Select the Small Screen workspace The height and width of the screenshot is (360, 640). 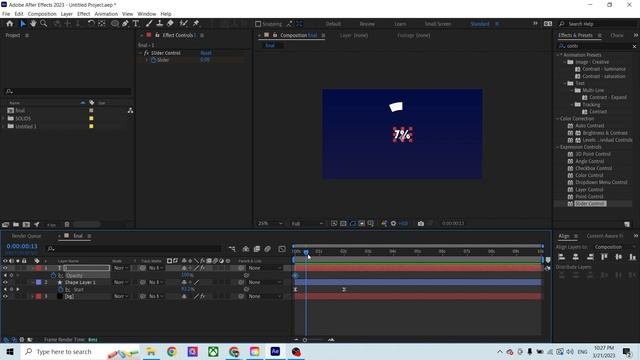[438, 24]
